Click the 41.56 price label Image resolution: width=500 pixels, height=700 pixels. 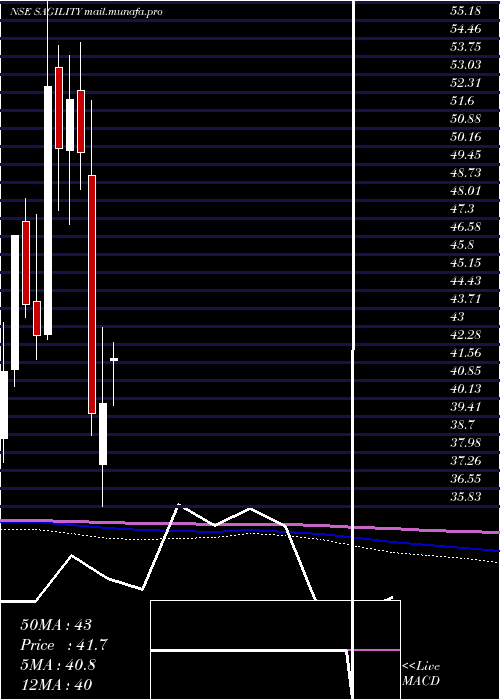coord(466,353)
